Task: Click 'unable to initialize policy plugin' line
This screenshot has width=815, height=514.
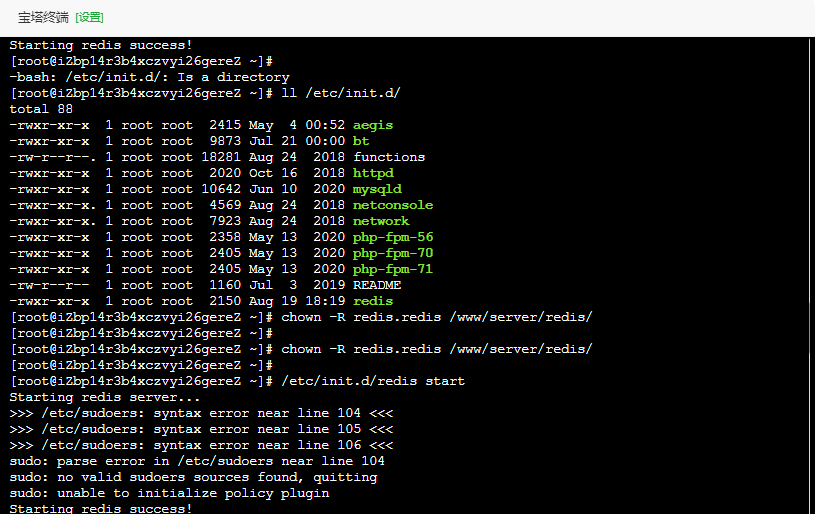Action: click(x=169, y=493)
